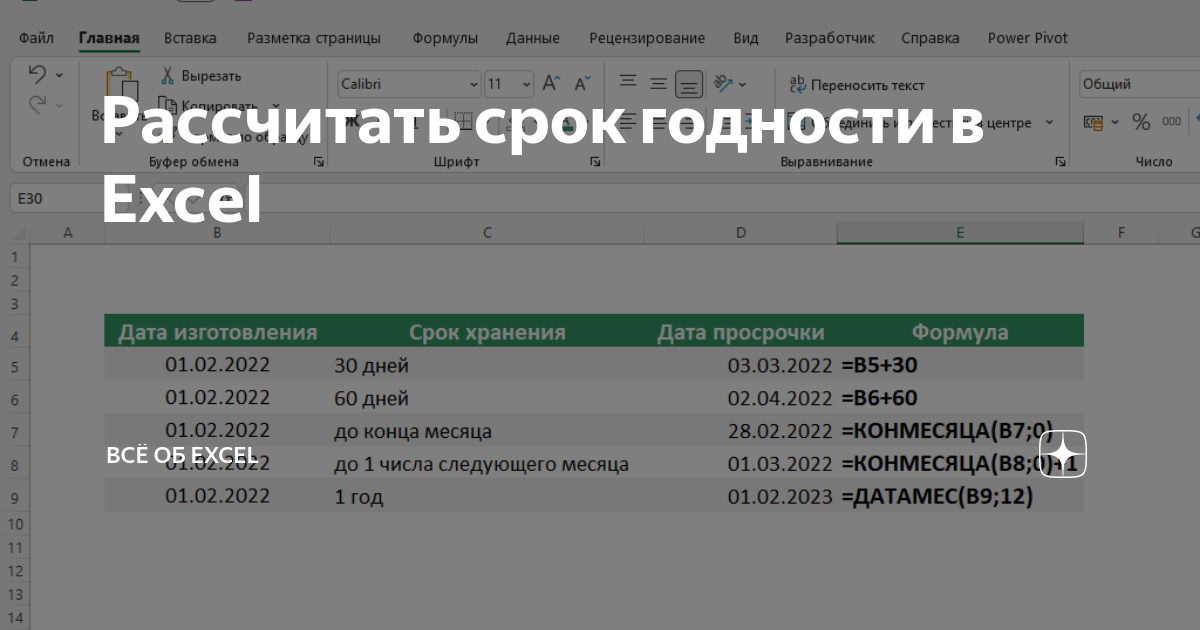The image size is (1200, 630).
Task: Select cell with '30 дней'
Action: [487, 366]
